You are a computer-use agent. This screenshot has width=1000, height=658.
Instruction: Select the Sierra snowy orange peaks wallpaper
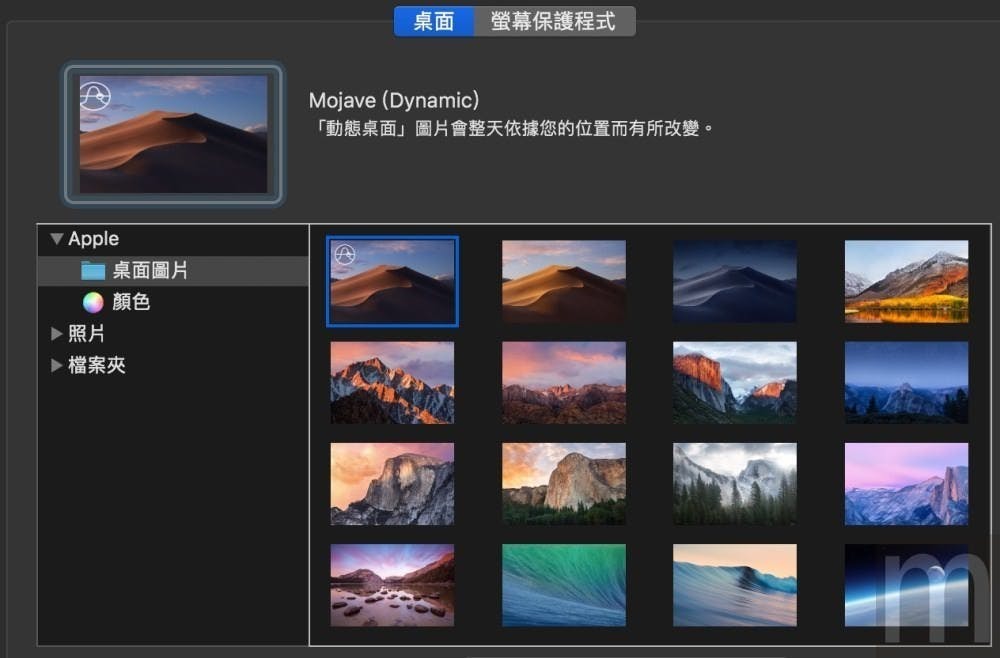tap(392, 383)
